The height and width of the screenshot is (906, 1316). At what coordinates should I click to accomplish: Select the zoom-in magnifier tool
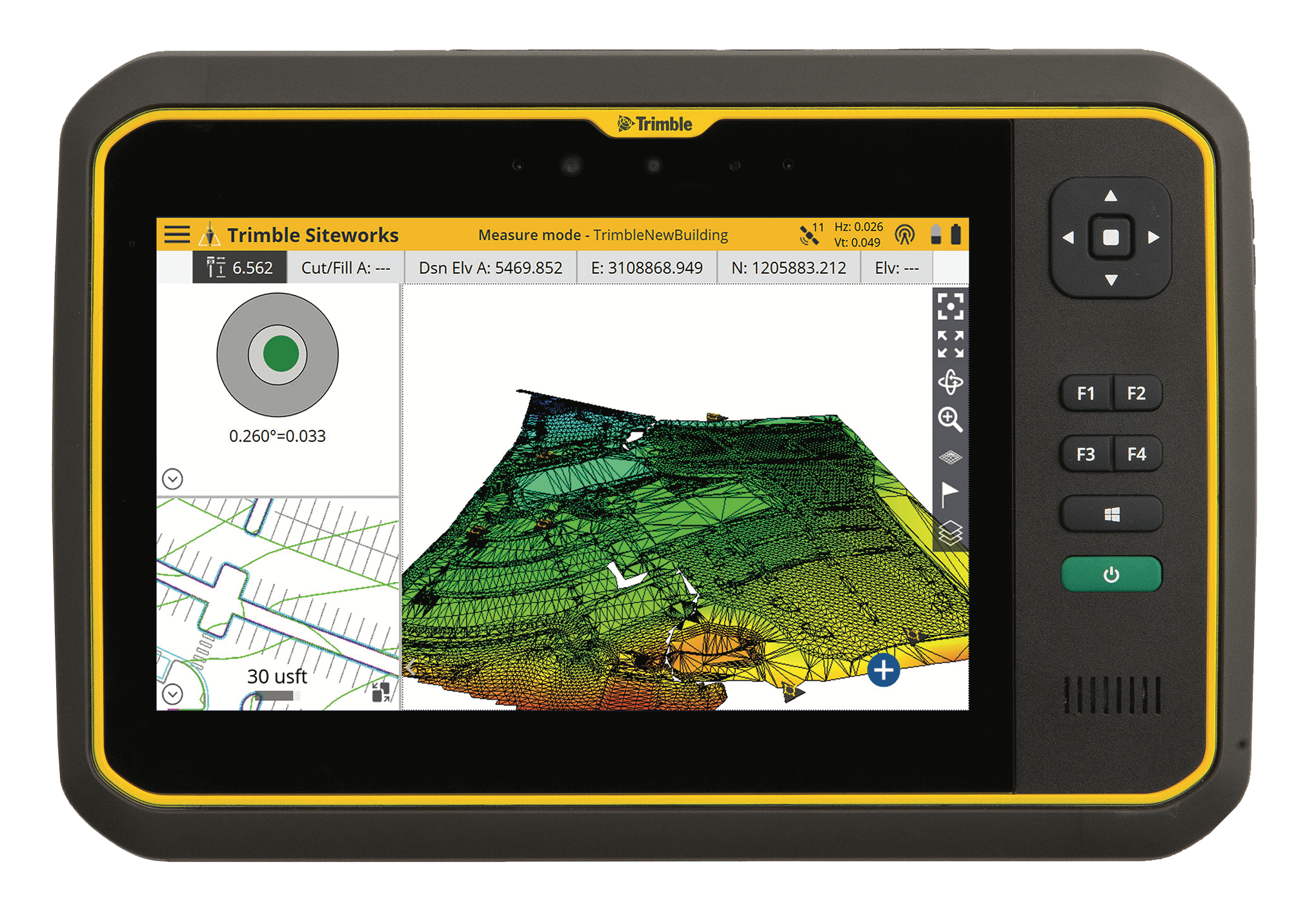[951, 419]
